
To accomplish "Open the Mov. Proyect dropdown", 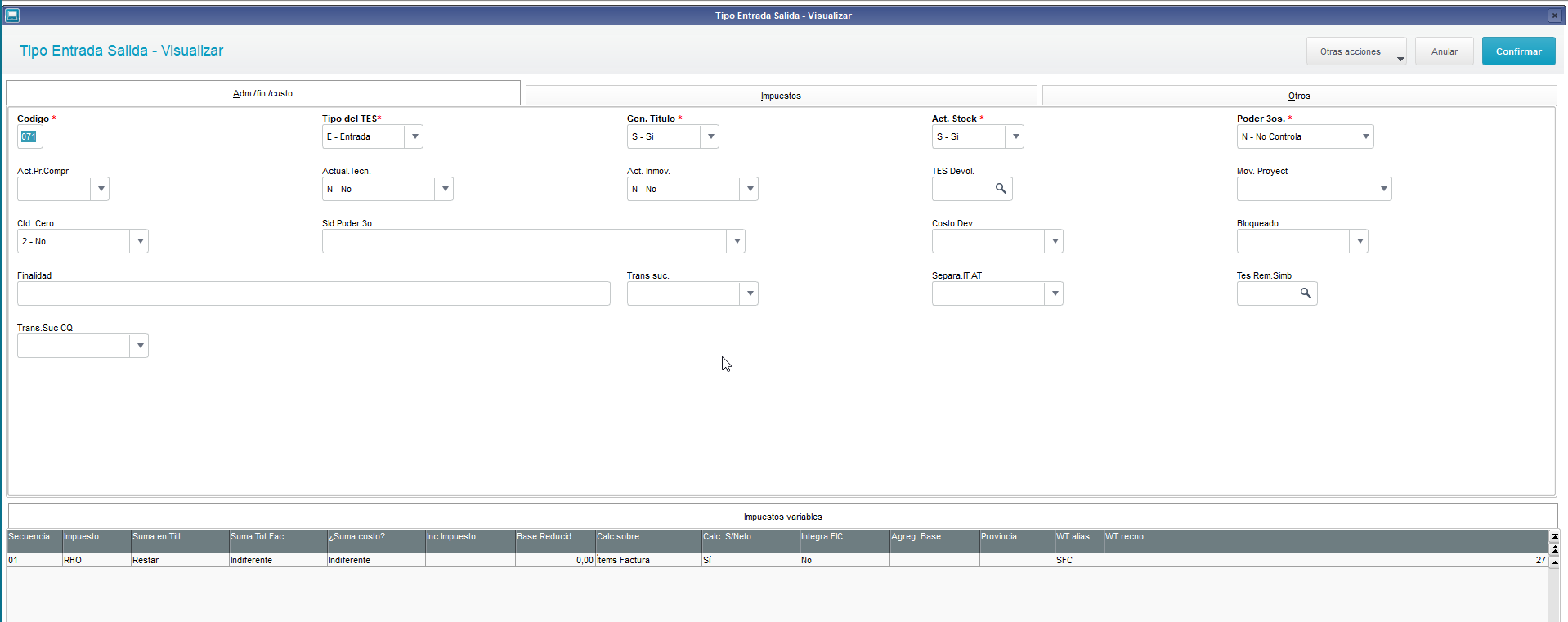I will 1383,189.
